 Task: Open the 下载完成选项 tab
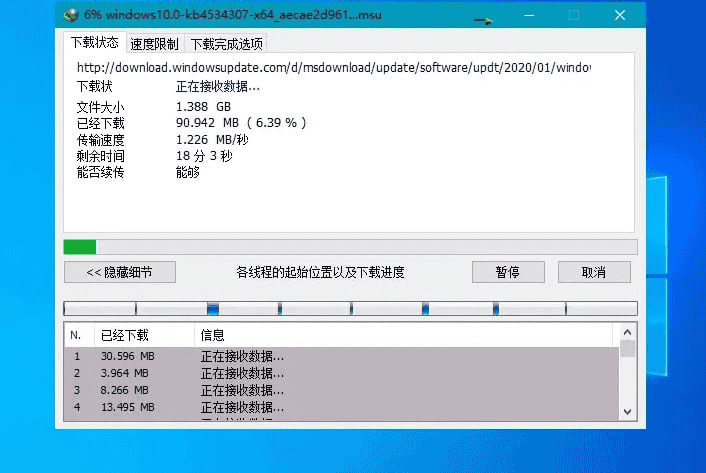pyautogui.click(x=227, y=44)
